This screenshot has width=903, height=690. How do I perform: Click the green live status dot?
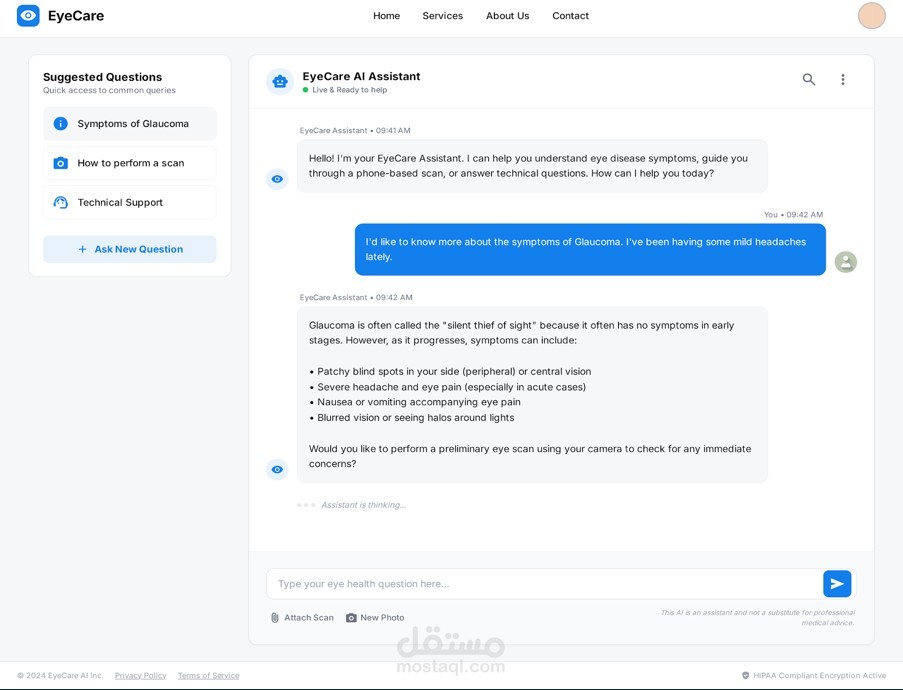pyautogui.click(x=305, y=90)
